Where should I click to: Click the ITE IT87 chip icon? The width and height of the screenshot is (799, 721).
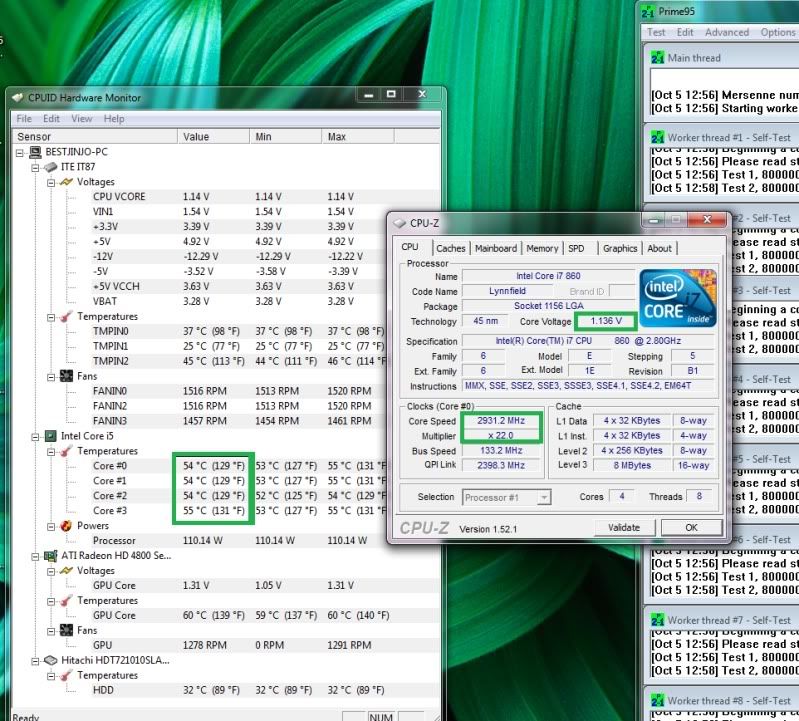coord(51,167)
